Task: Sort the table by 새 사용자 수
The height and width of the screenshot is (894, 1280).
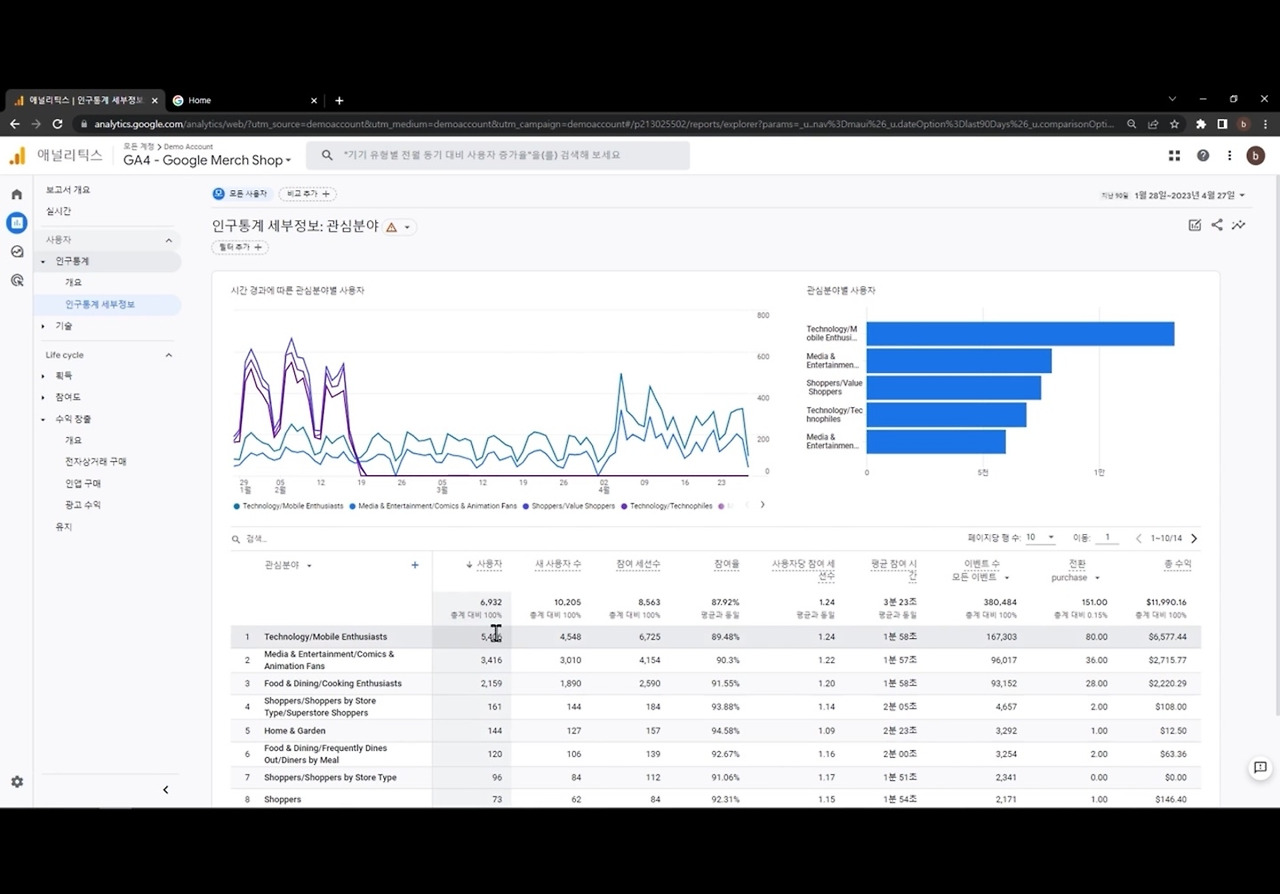Action: (558, 565)
